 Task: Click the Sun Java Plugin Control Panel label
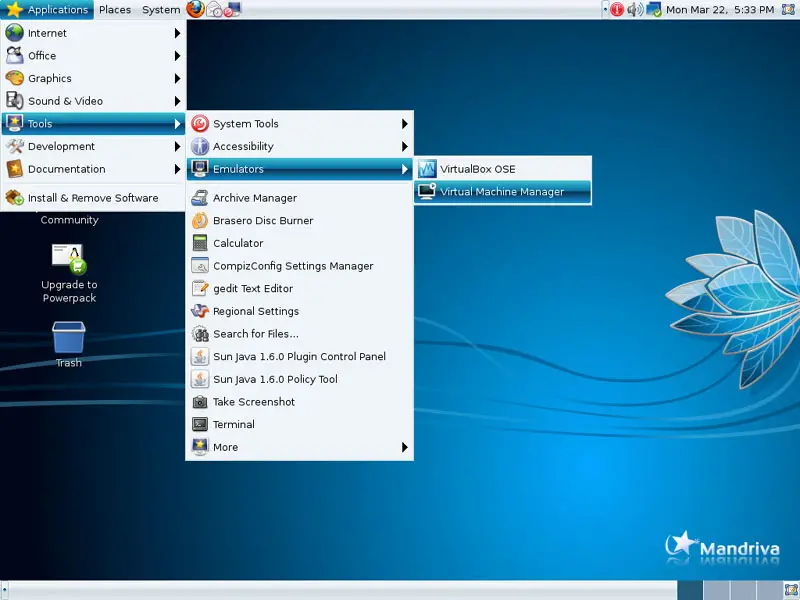click(299, 357)
